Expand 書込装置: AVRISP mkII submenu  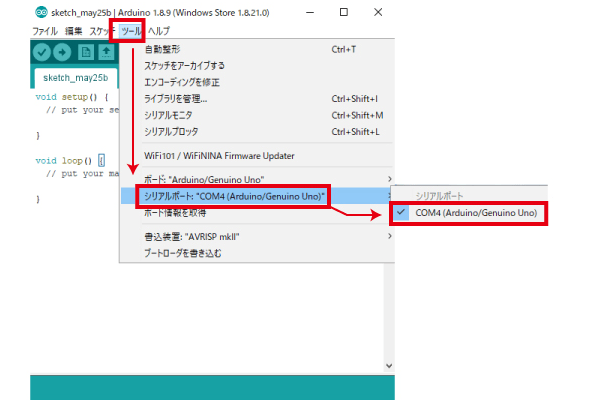click(x=257, y=237)
